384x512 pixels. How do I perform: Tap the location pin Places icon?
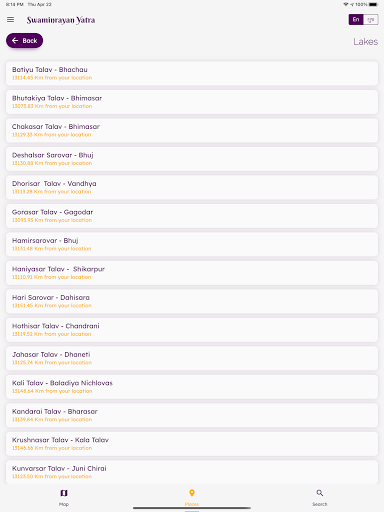192,493
